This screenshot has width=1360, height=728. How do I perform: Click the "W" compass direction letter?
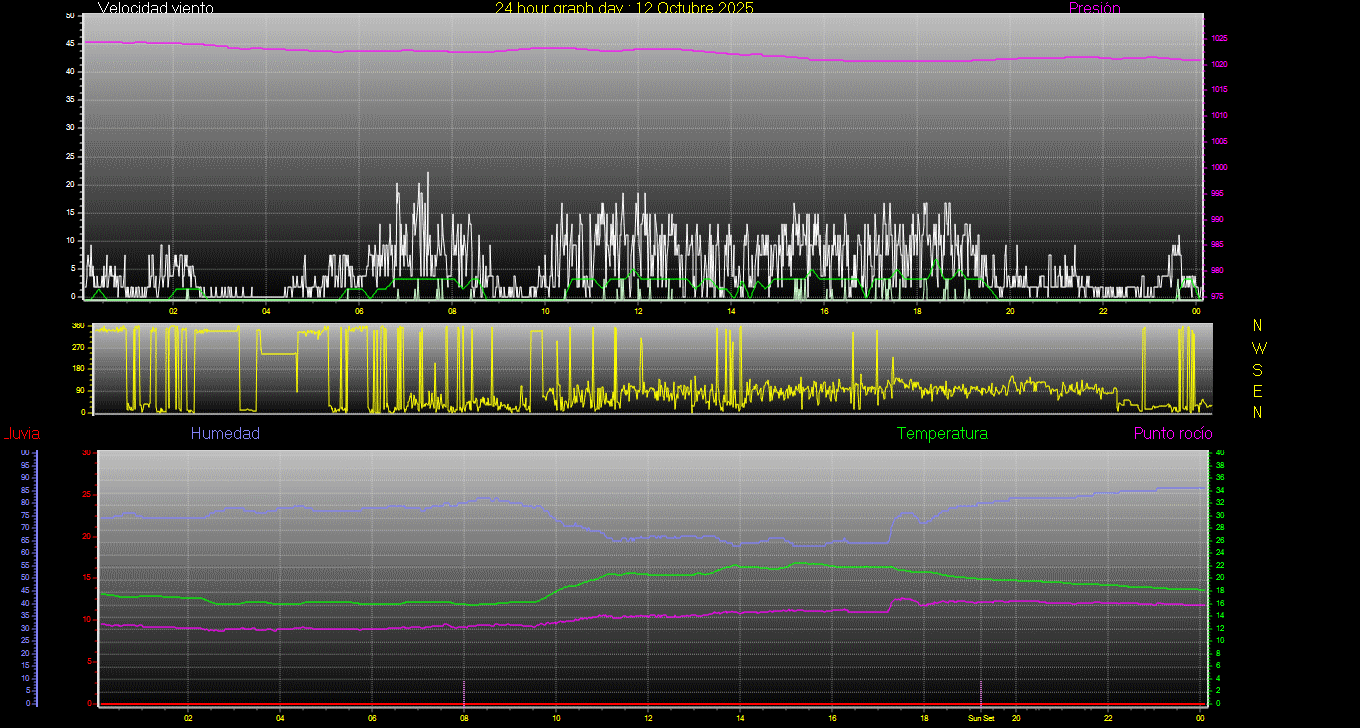click(x=1258, y=348)
